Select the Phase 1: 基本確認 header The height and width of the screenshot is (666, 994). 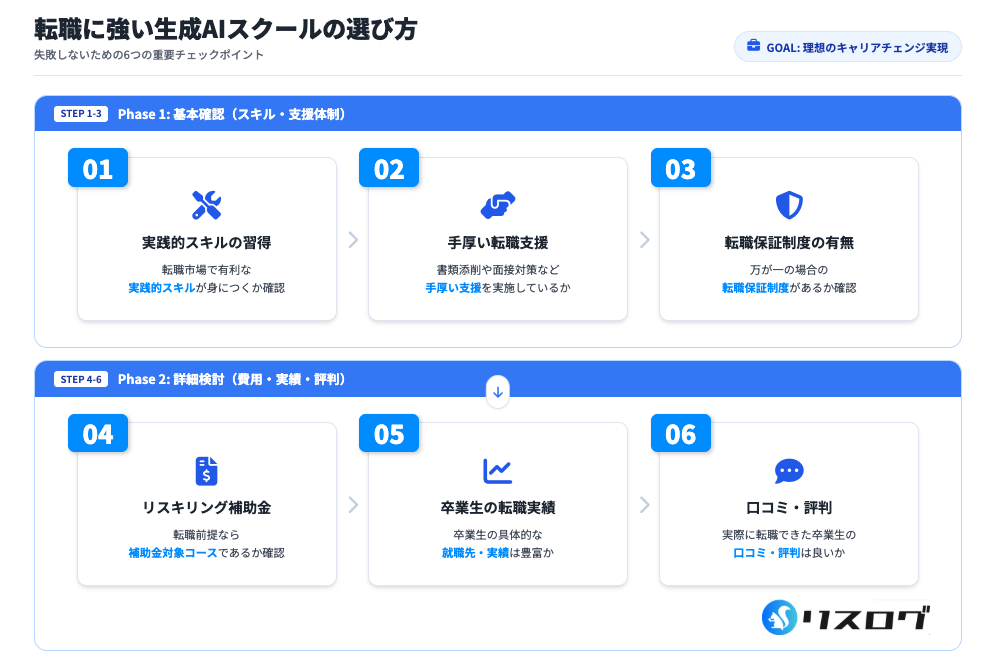click(232, 114)
